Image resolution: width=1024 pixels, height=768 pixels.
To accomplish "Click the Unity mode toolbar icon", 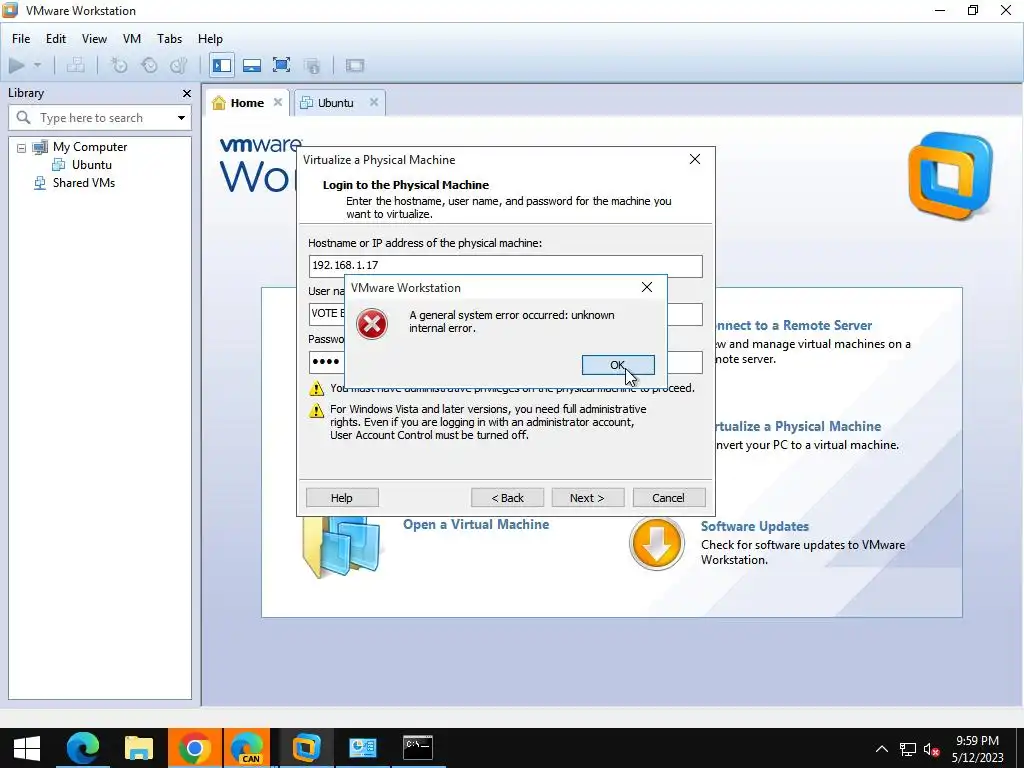I will pyautogui.click(x=312, y=65).
